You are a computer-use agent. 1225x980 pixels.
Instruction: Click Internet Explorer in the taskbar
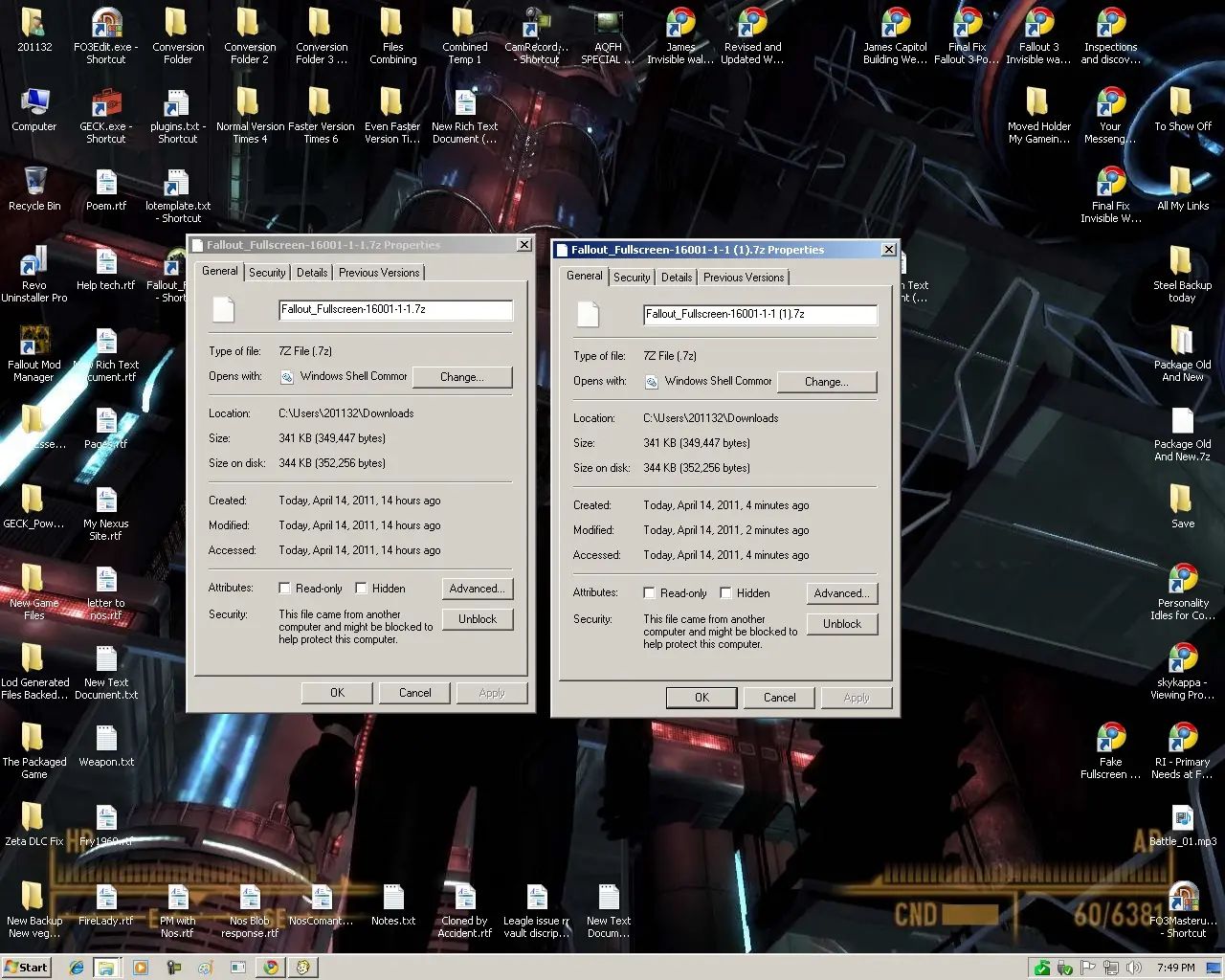(77, 968)
